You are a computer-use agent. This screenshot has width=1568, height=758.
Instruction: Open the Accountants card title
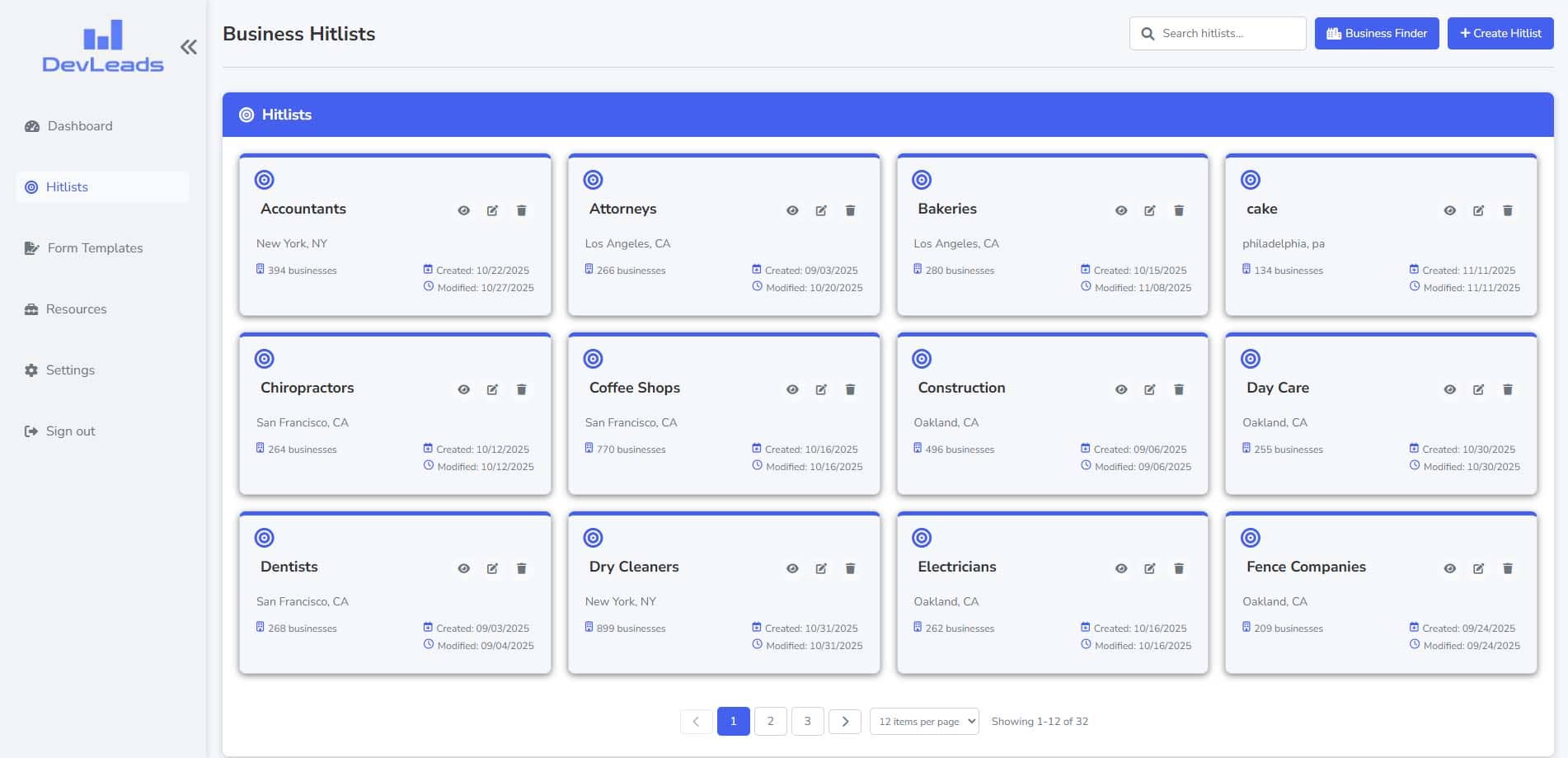[x=303, y=210]
